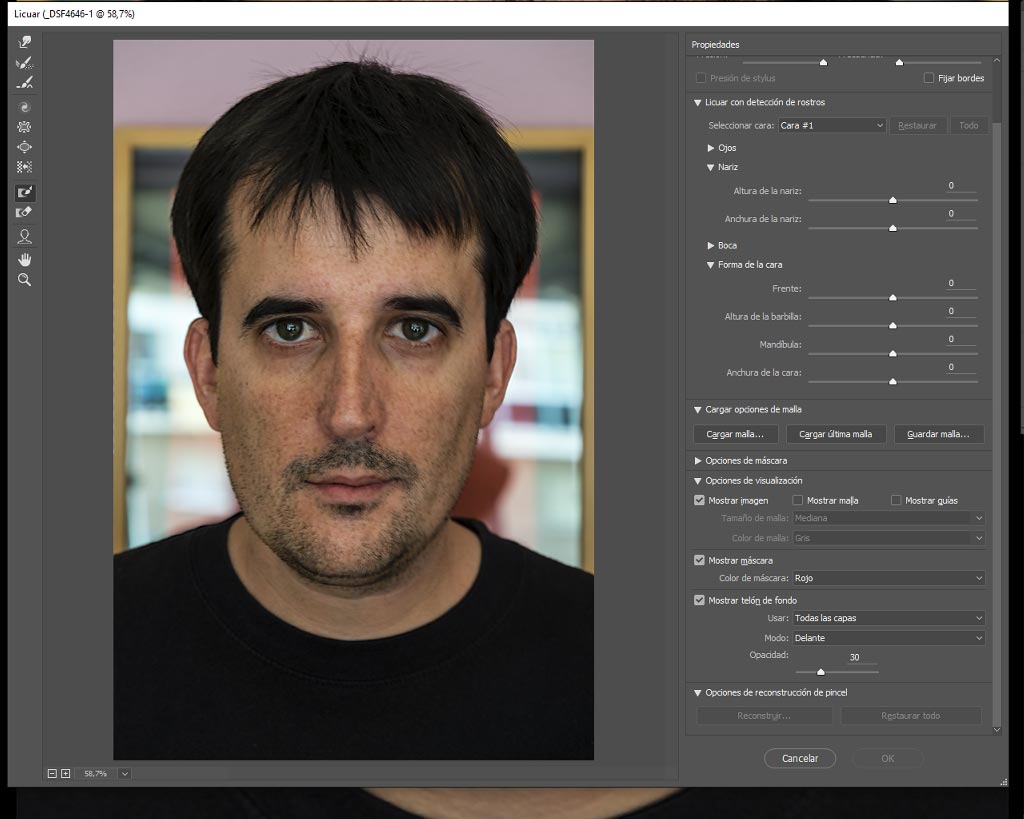Viewport: 1024px width, 819px height.
Task: Click the Anchura de la nariz slider
Action: pyautogui.click(x=893, y=228)
